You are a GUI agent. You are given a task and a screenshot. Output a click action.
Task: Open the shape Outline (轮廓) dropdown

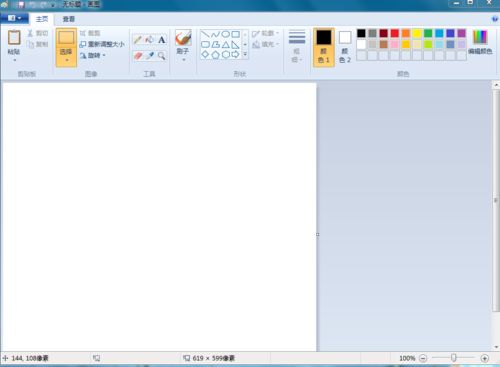pyautogui.click(x=266, y=33)
